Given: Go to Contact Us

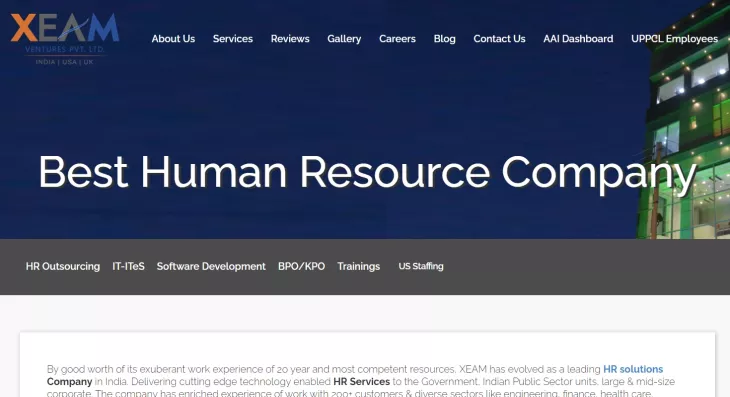Looking at the screenshot, I should pos(499,39).
